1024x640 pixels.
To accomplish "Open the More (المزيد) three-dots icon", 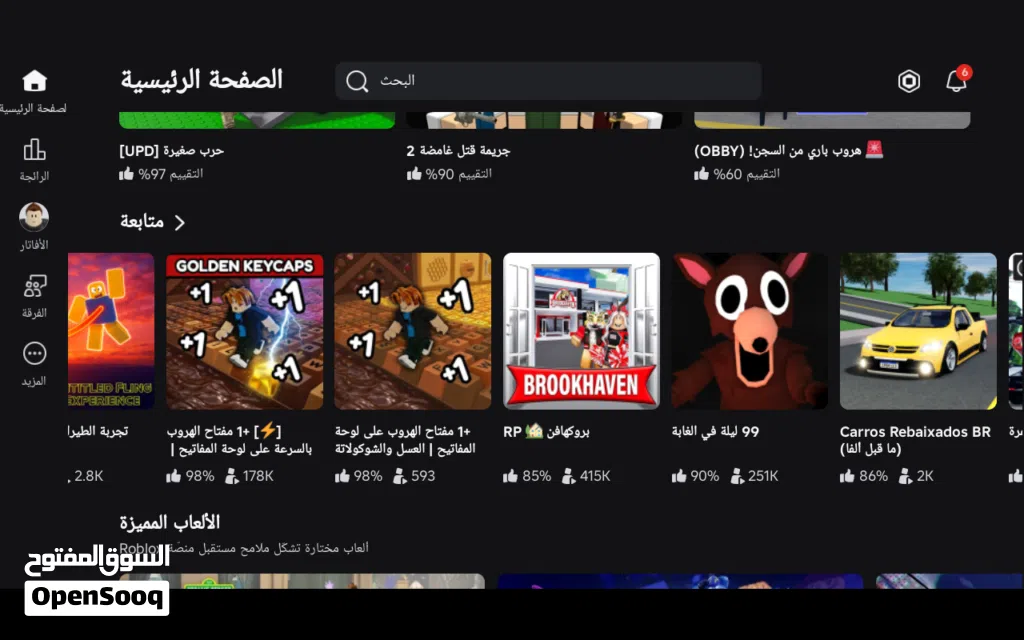I will (x=35, y=353).
